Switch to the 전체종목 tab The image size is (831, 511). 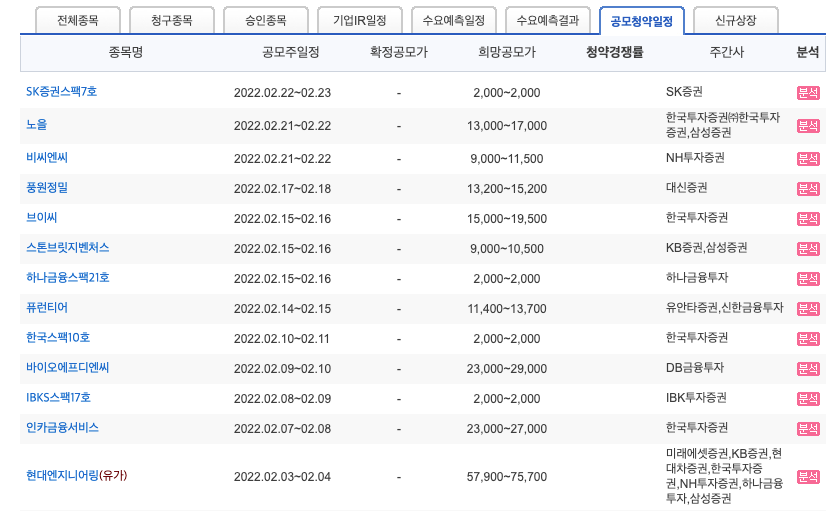tap(78, 21)
